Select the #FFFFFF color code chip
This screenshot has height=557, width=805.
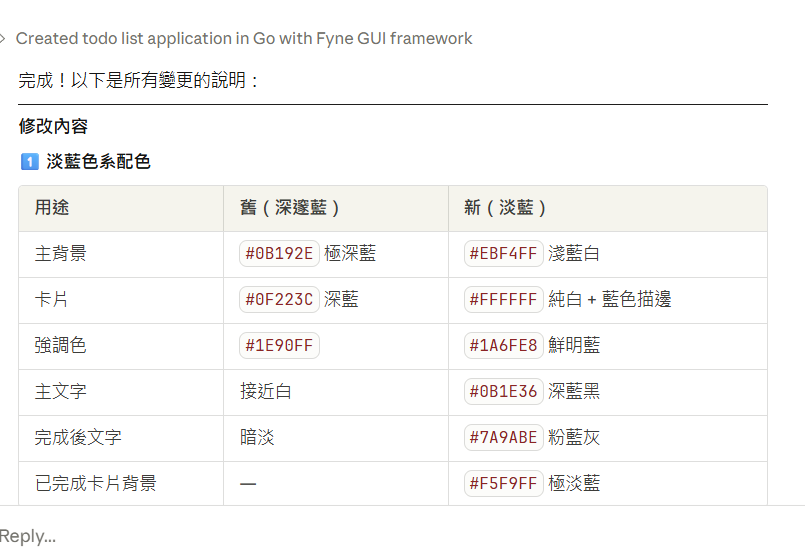tap(503, 300)
